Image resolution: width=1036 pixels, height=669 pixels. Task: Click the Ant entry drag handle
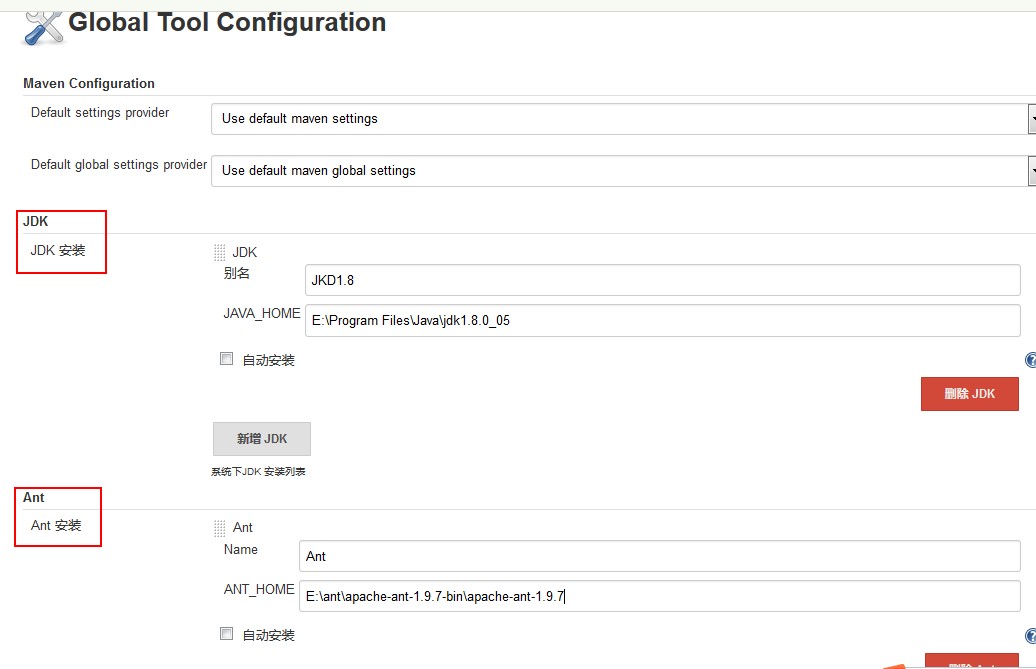pos(220,528)
